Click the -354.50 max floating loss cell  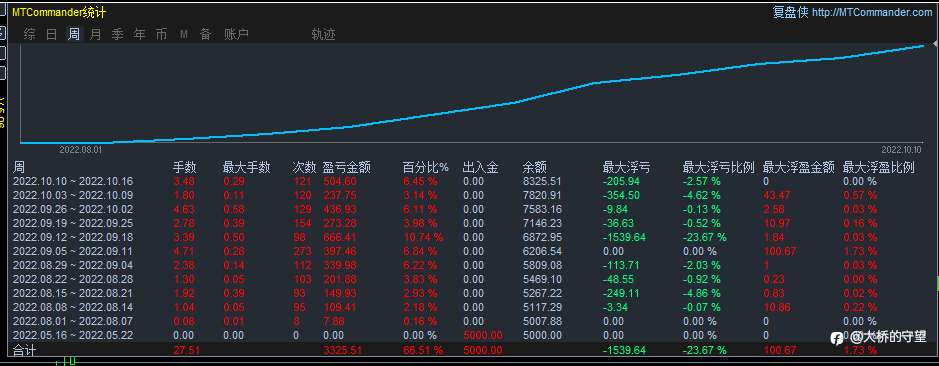click(x=621, y=195)
